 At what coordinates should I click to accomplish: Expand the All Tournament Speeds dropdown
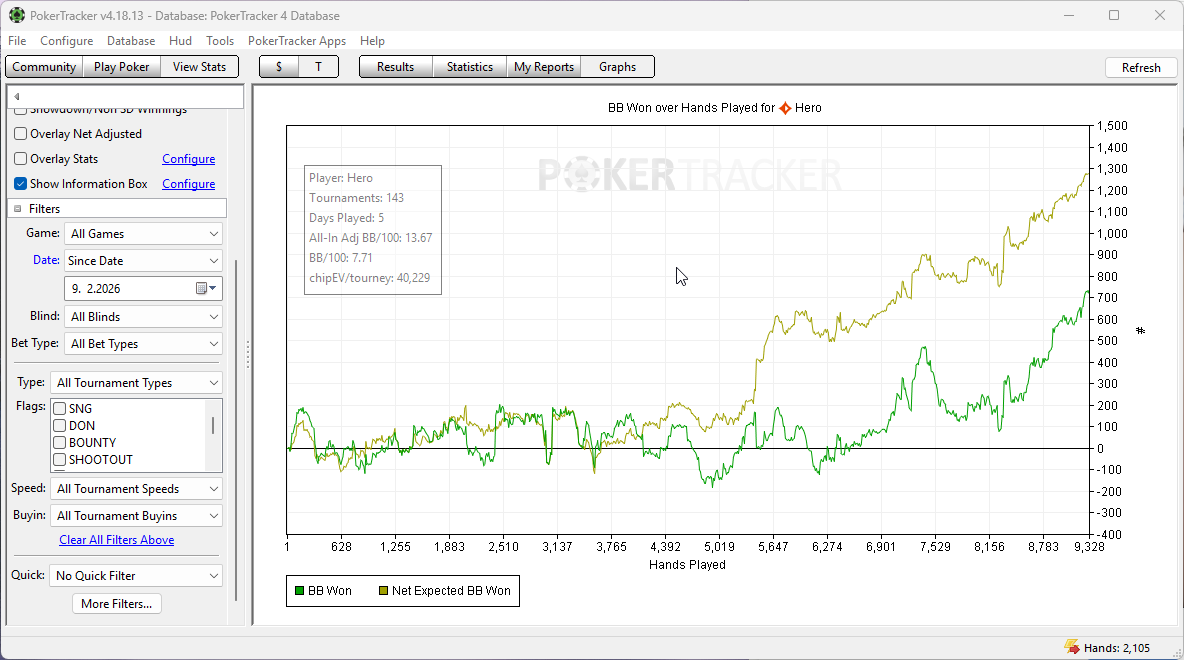pos(136,489)
